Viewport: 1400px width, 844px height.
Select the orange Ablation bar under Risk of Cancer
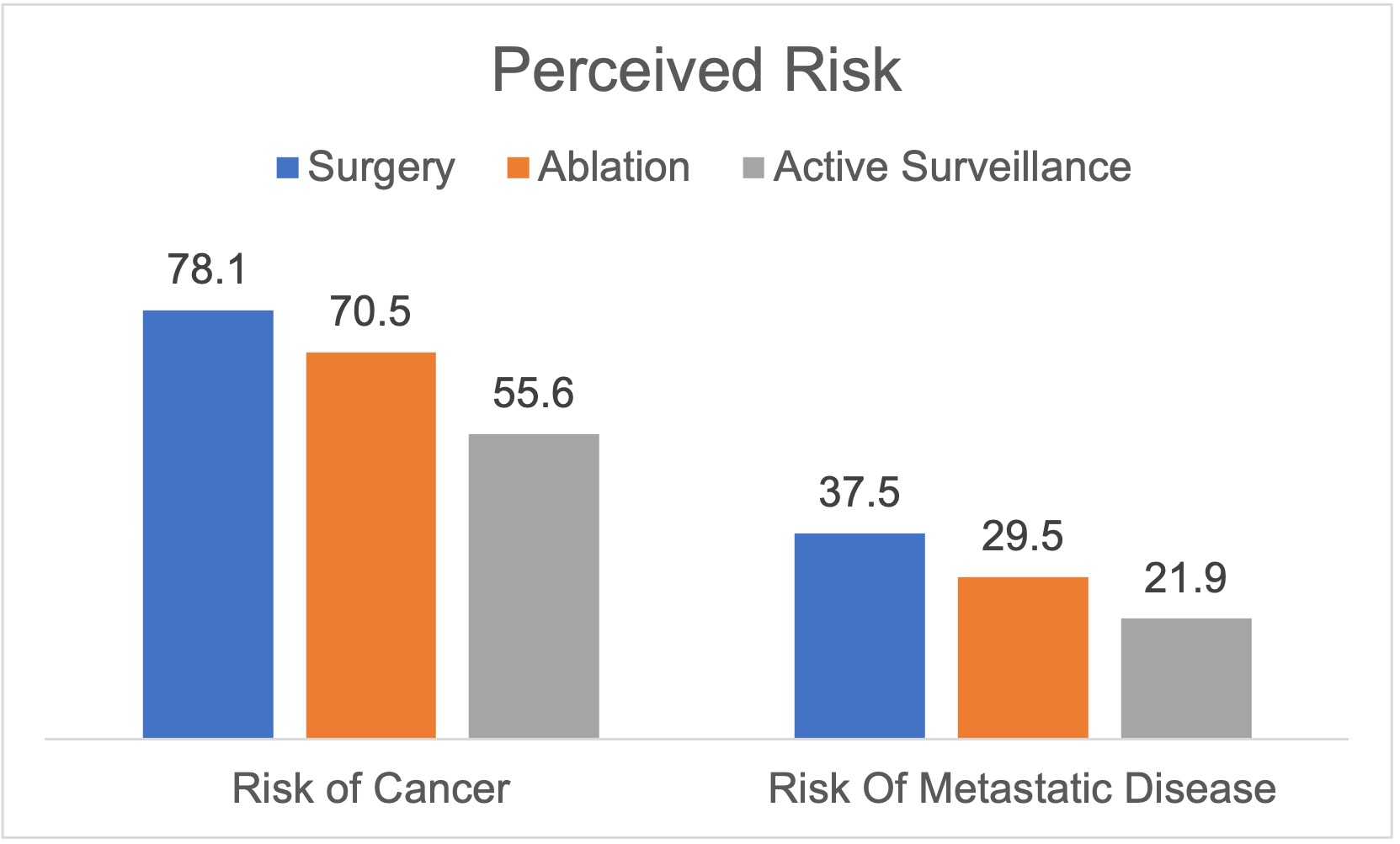[x=371, y=544]
